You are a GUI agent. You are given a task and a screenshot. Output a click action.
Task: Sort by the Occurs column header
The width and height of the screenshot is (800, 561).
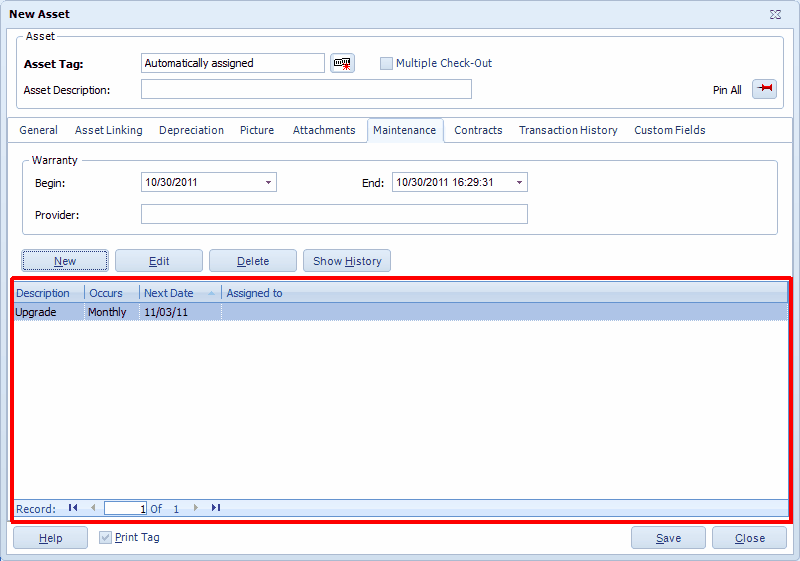pos(112,293)
